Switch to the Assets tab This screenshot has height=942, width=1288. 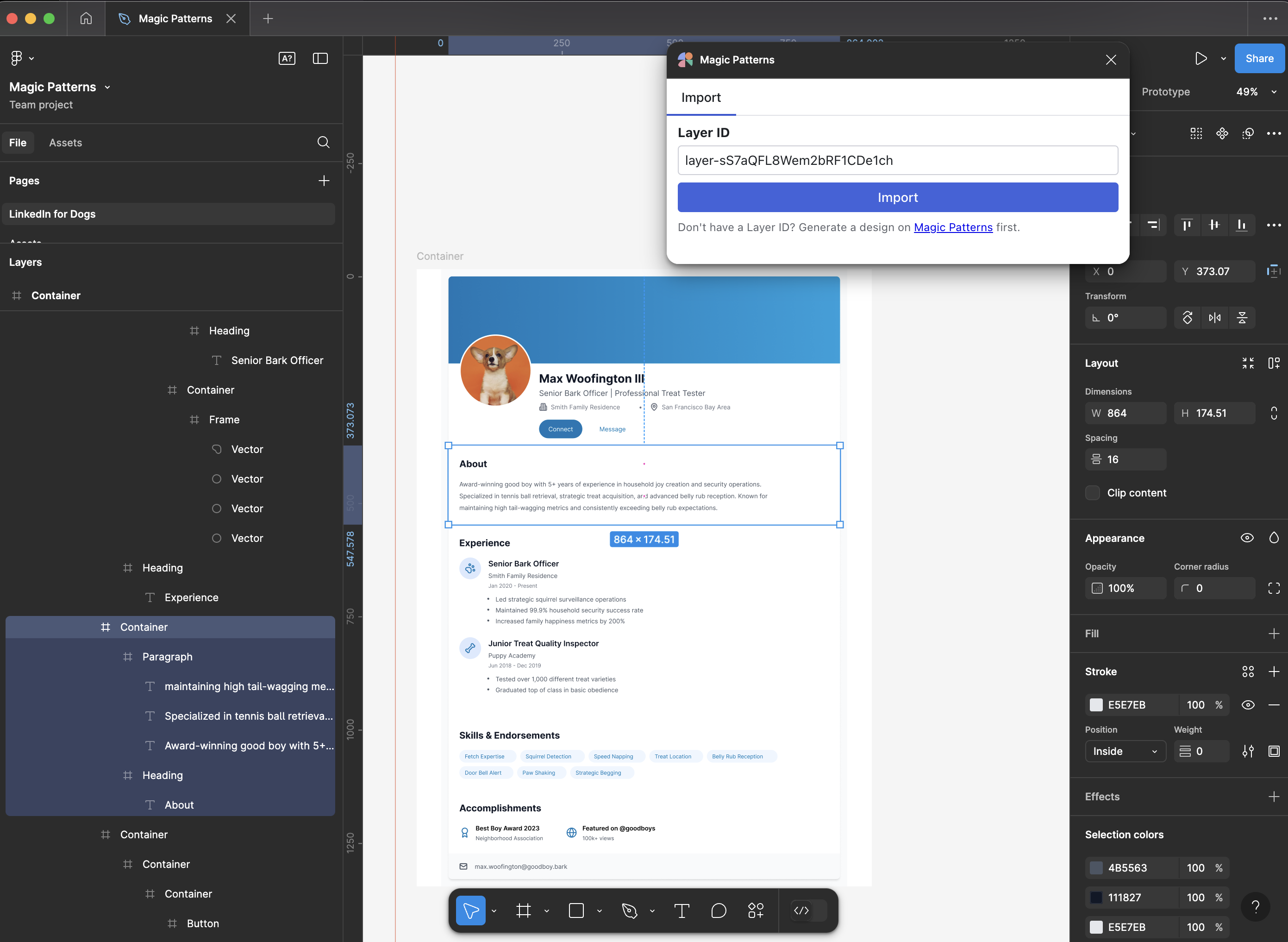66,143
